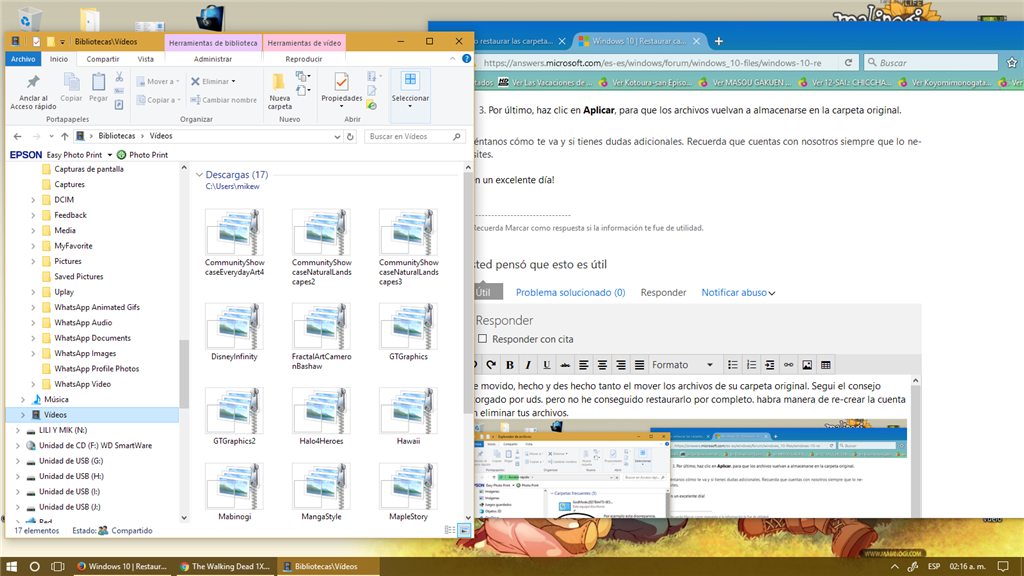Viewport: 1024px width, 576px height.
Task: Open a new browser tab
Action: [x=718, y=41]
